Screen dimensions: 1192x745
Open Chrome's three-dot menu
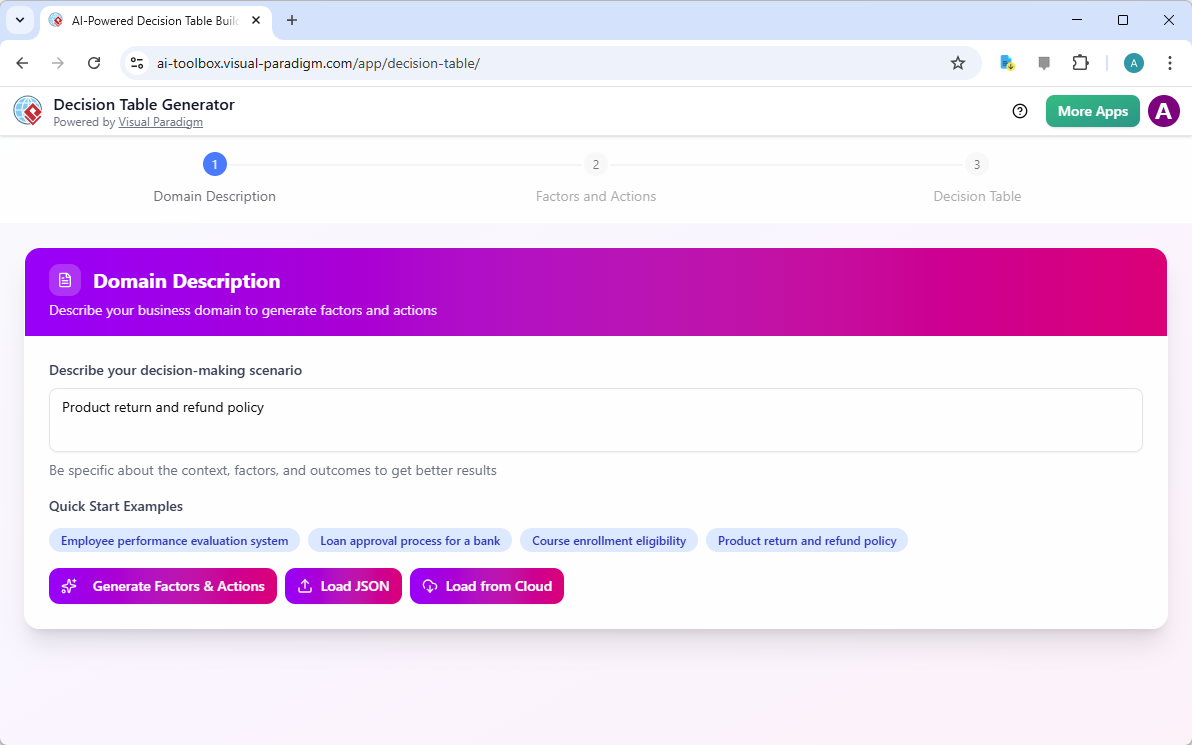(1170, 62)
